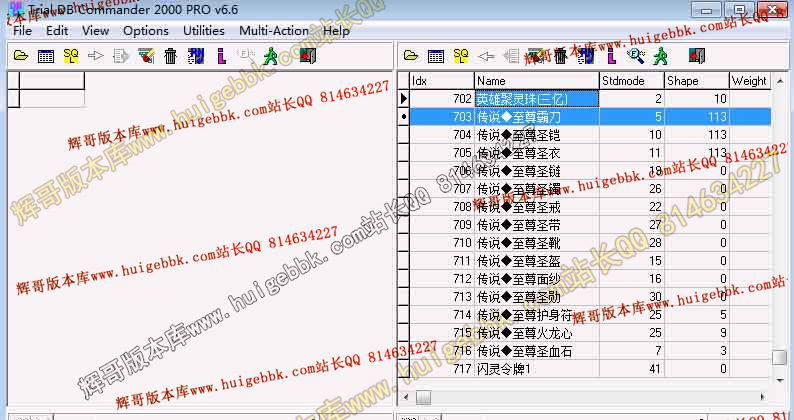Screen dimensions: 794x420
Task: Select name cell 传说◆至尊面纱
Action: click(x=537, y=279)
